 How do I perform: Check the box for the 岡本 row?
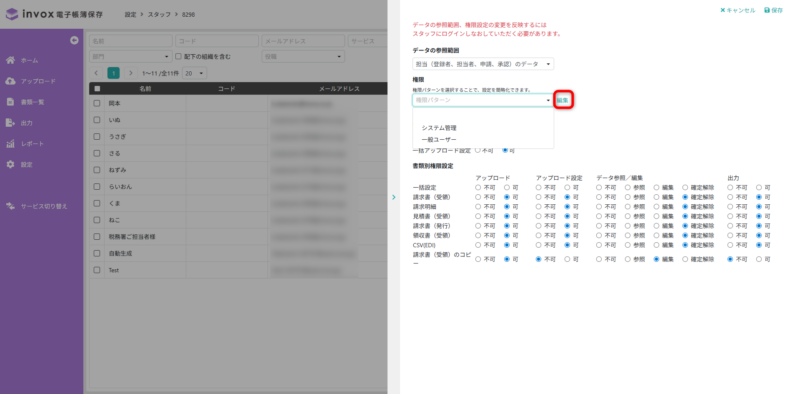(97, 103)
